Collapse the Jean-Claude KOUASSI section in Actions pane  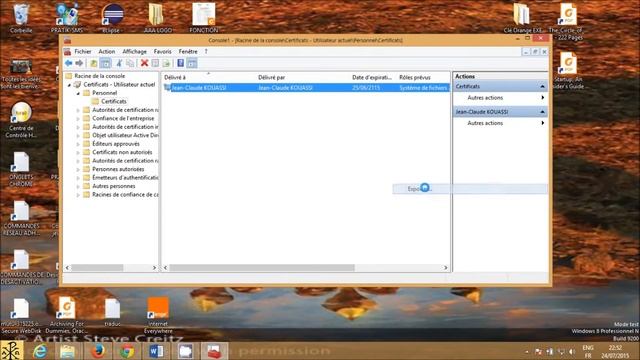coord(542,112)
